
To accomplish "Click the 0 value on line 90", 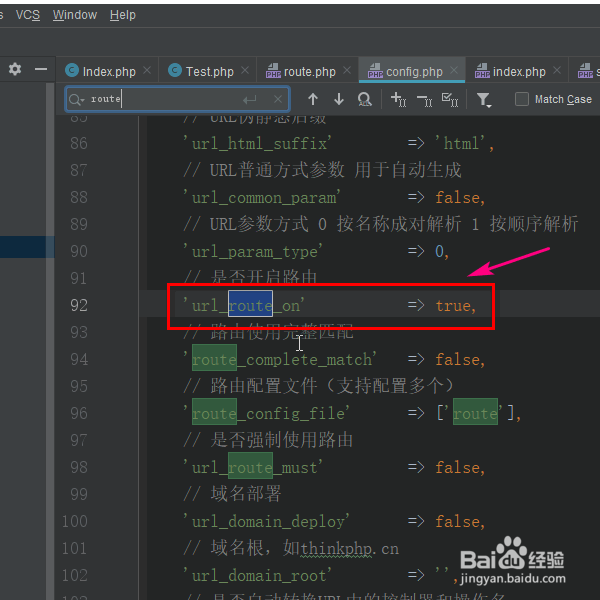I will [x=439, y=252].
